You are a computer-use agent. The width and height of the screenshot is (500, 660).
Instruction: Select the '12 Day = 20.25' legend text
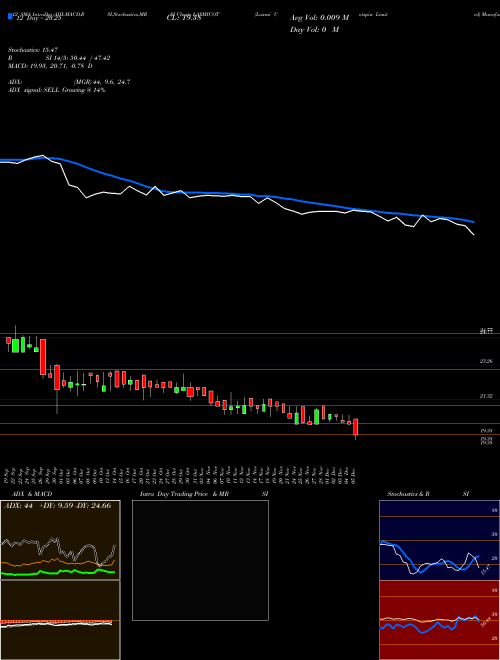coord(37,19)
